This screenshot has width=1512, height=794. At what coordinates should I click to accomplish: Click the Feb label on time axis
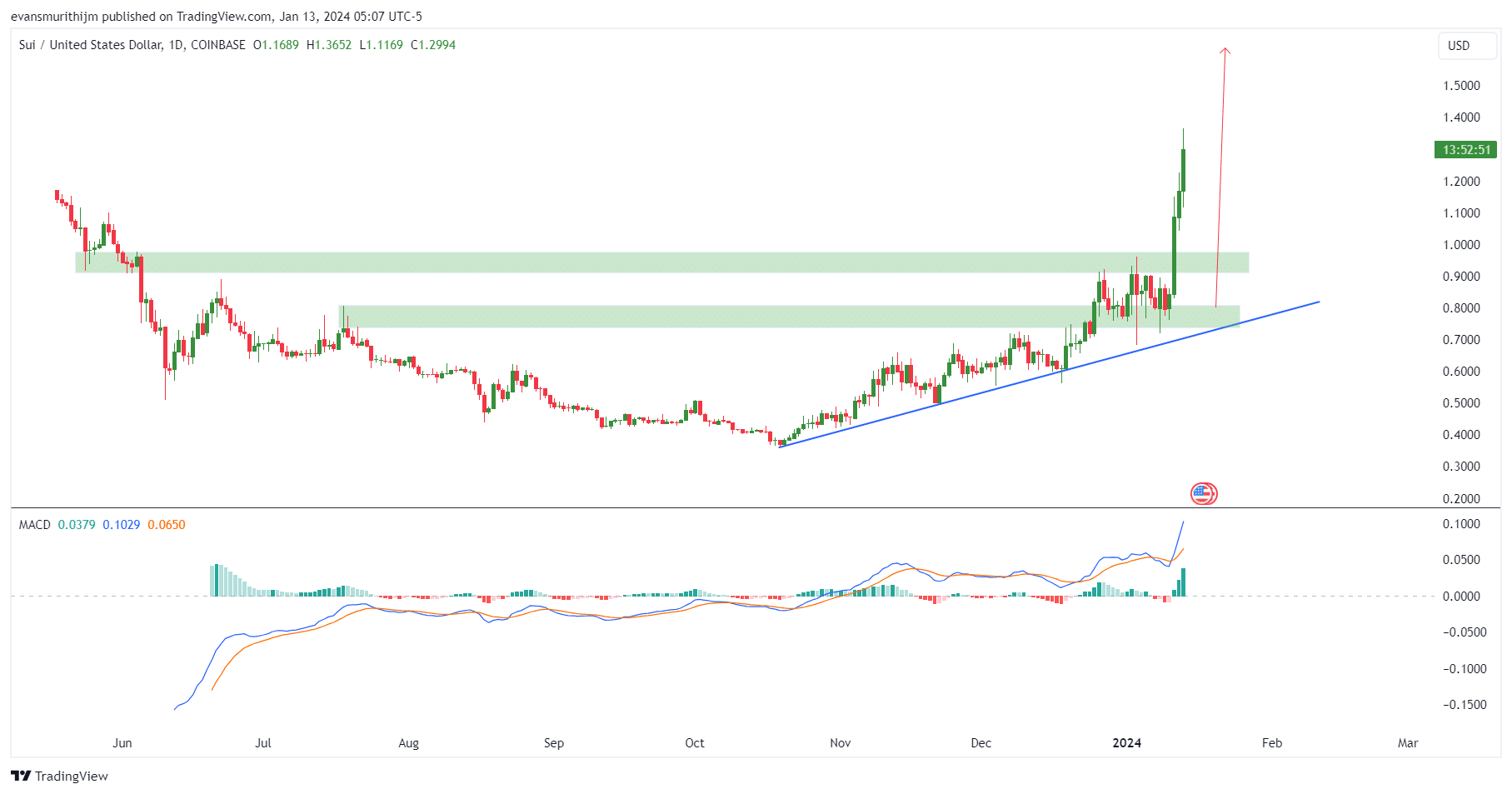point(1272,743)
